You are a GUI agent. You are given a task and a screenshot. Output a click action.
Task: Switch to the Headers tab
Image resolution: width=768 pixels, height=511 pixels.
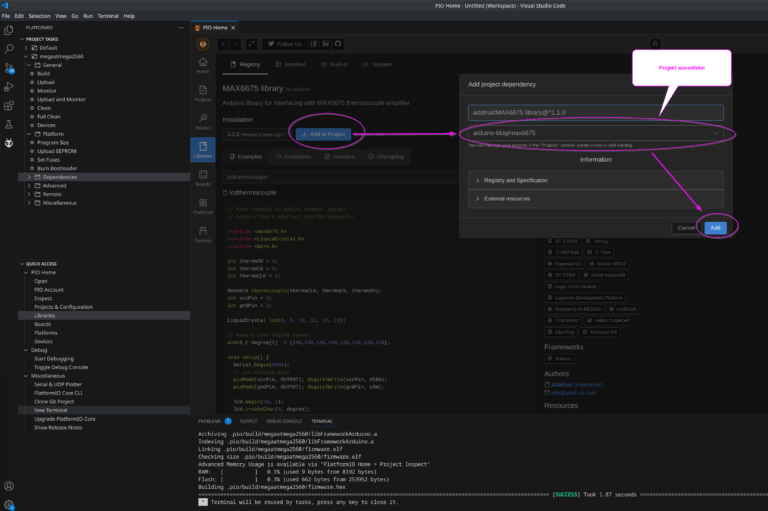[x=339, y=157]
